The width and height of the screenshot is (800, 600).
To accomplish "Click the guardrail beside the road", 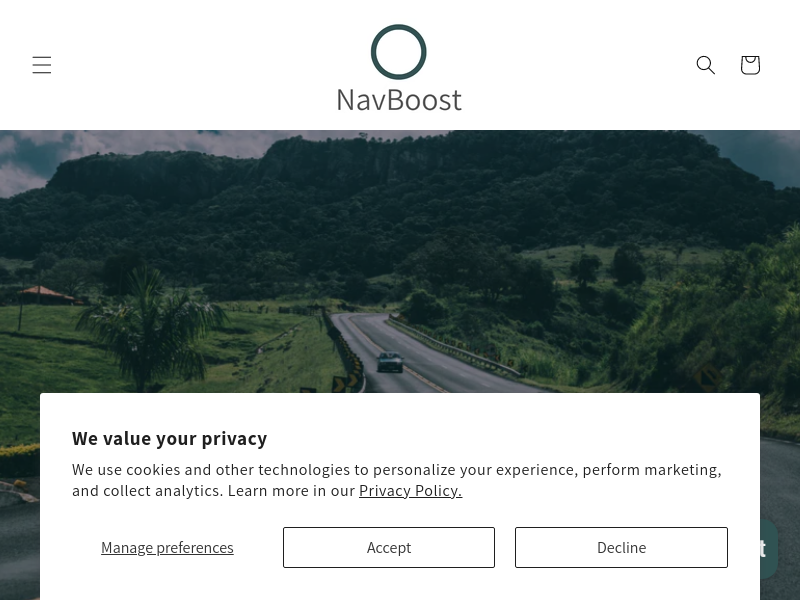I will pos(454,347).
